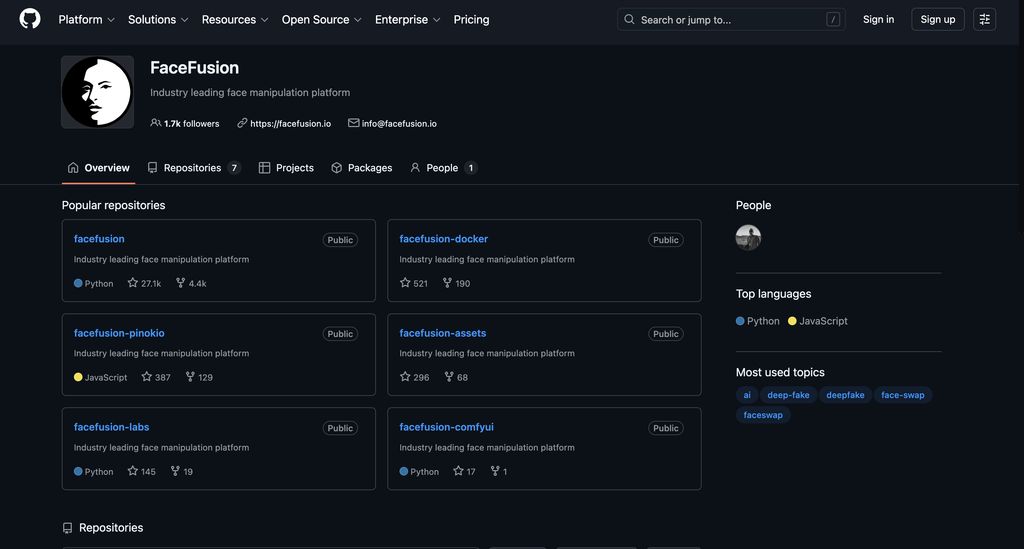The width and height of the screenshot is (1024, 549).
Task: Open the member avatar under People
Action: pyautogui.click(x=748, y=238)
